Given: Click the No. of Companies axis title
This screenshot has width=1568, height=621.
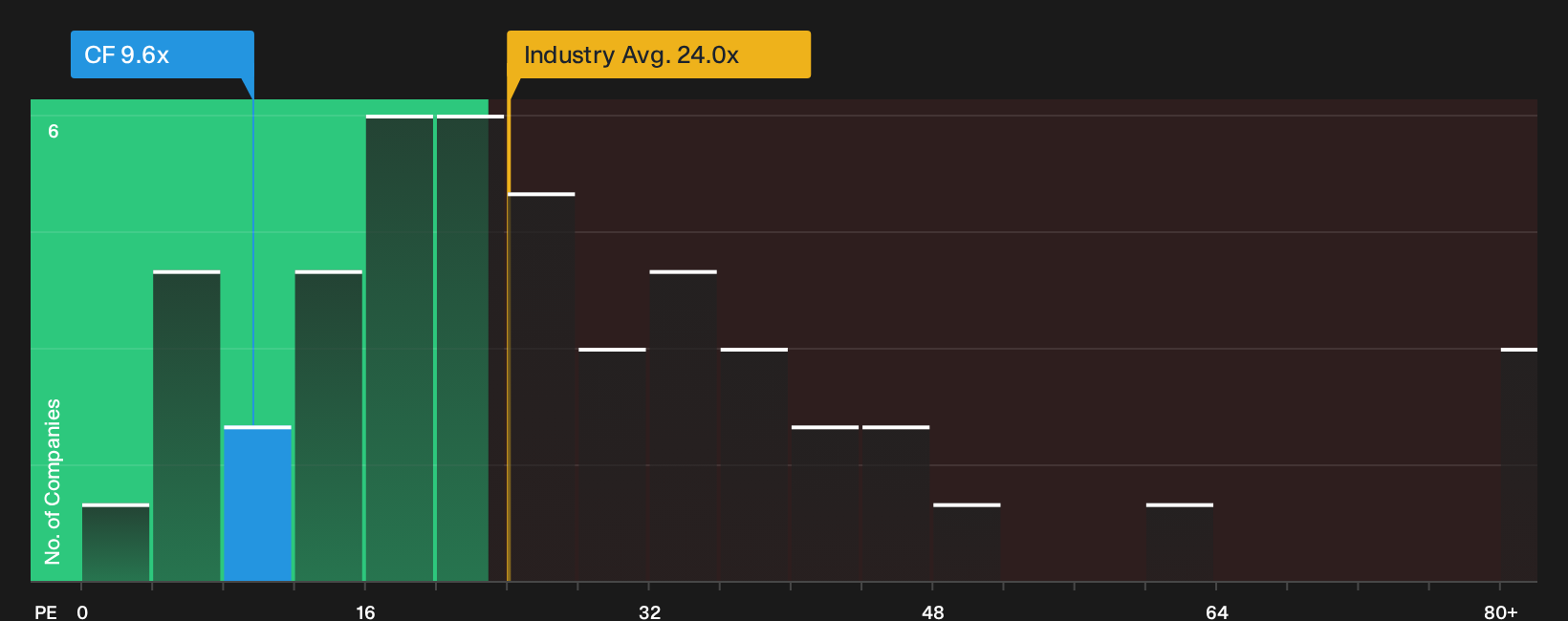Looking at the screenshot, I should (53, 482).
